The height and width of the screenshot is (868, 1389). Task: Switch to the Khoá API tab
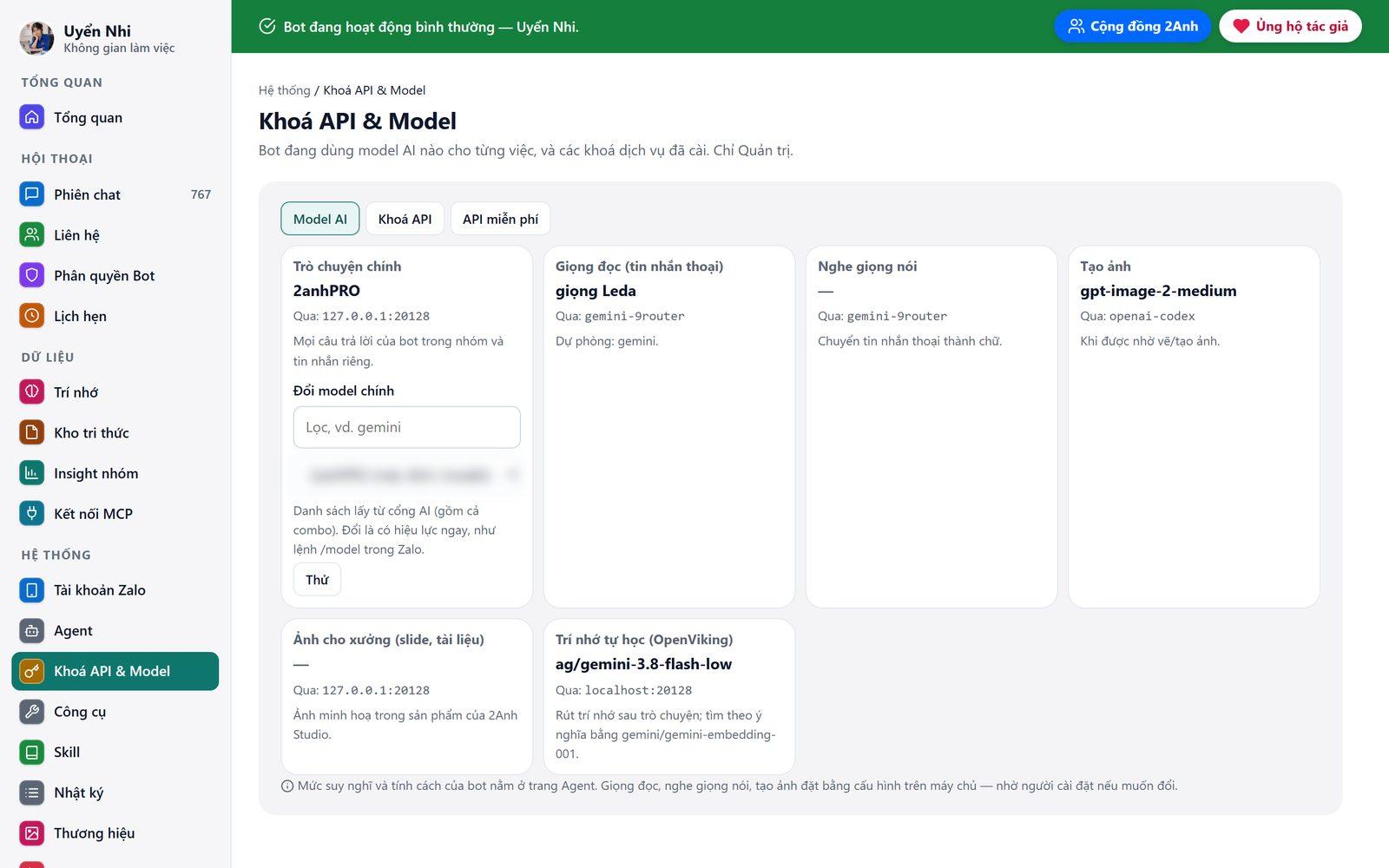(x=405, y=219)
